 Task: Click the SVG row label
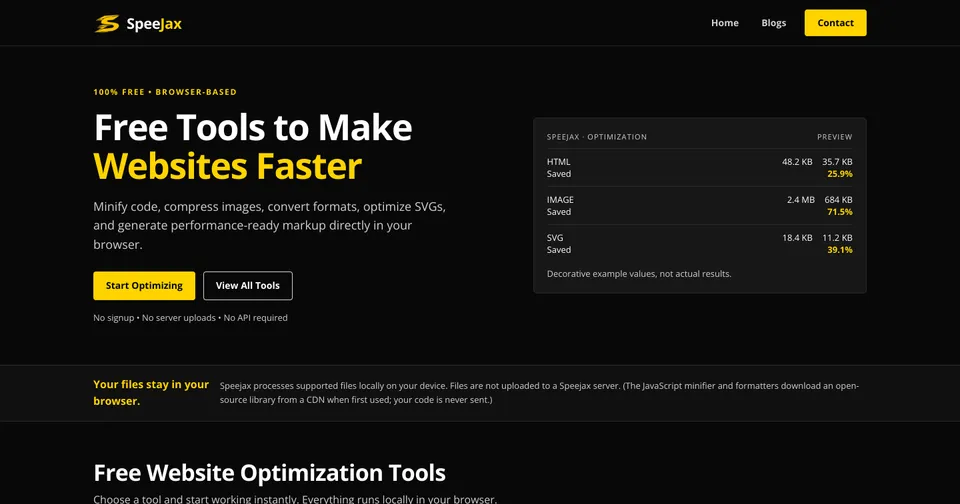pos(555,238)
